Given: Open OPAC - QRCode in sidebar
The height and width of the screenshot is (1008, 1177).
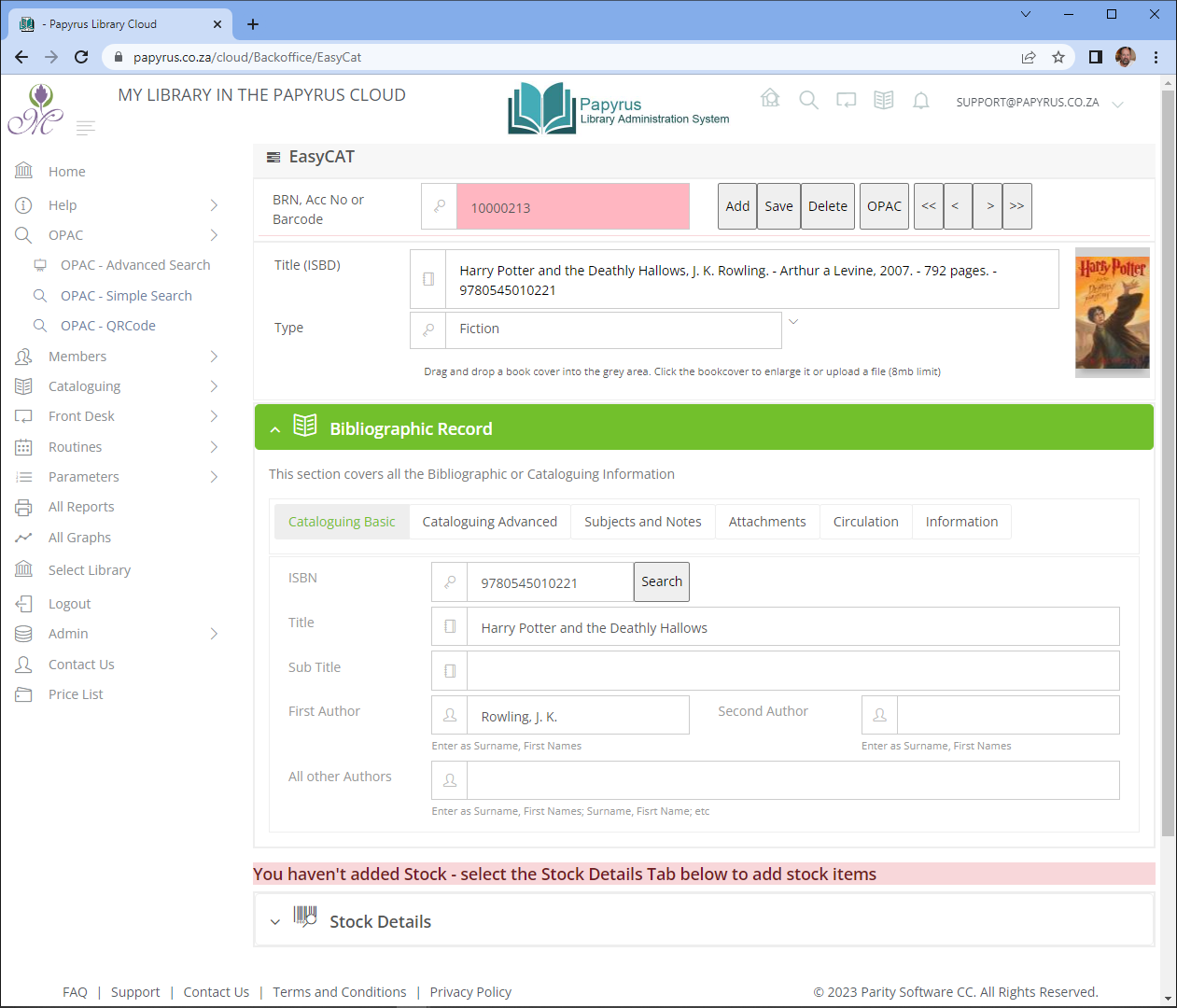Looking at the screenshot, I should pos(107,326).
